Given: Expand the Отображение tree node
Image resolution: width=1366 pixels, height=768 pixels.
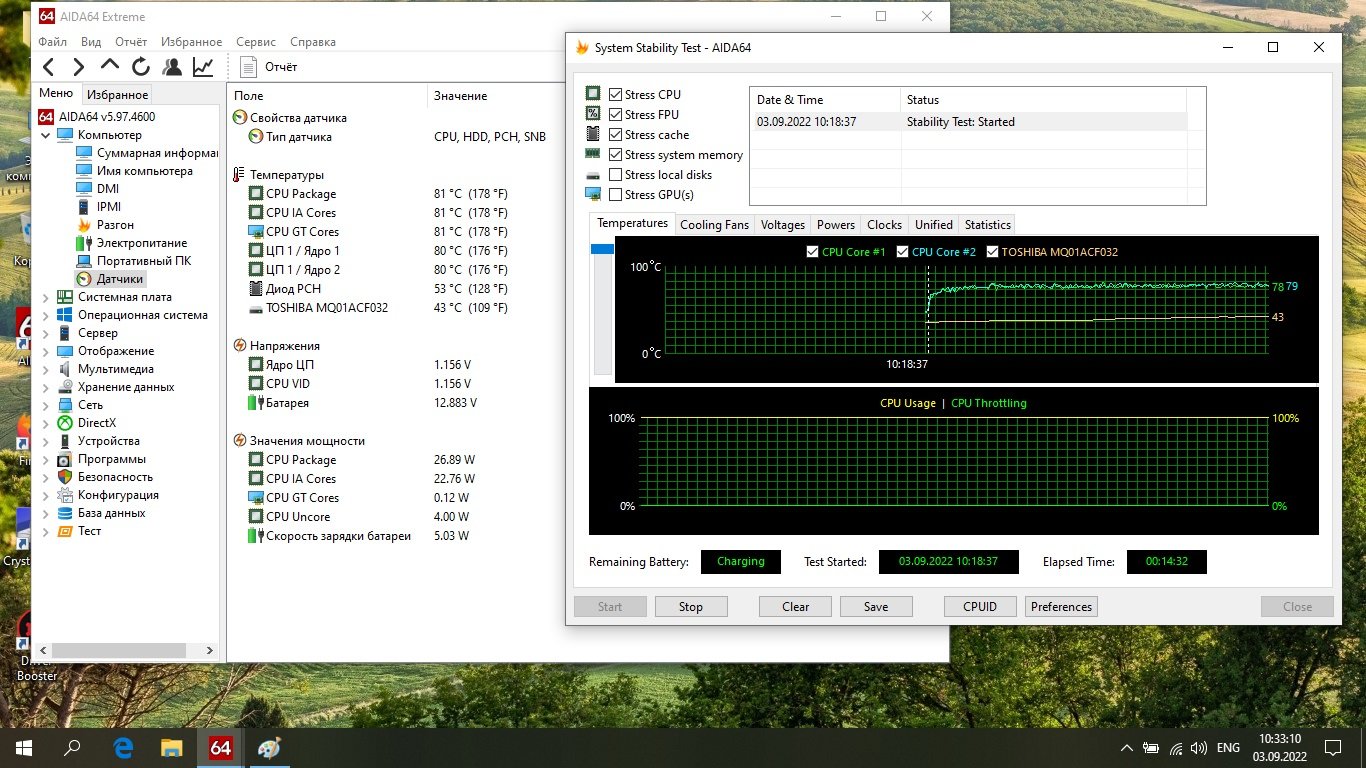Looking at the screenshot, I should 45,351.
